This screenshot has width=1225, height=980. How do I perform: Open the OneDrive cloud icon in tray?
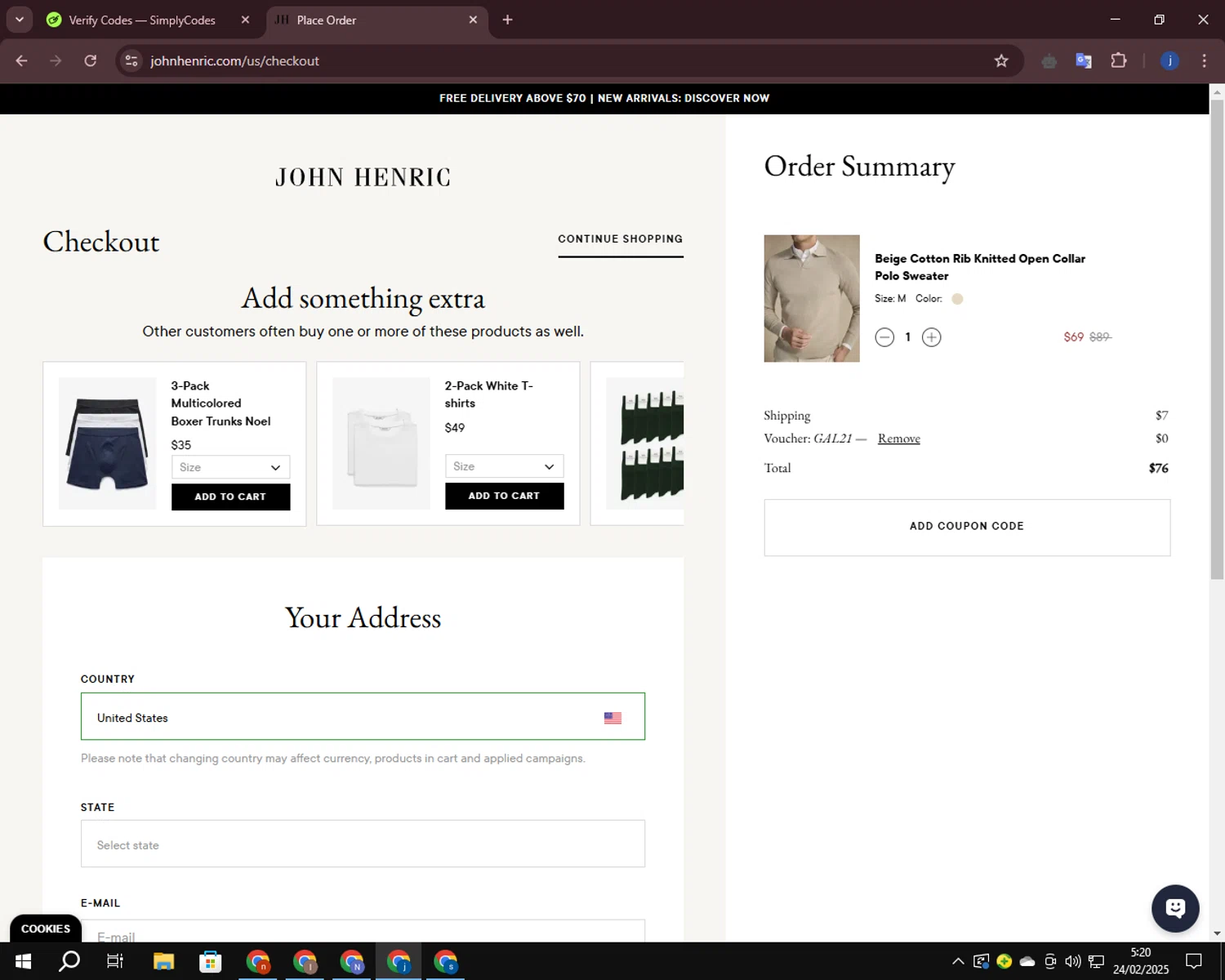[x=1027, y=961]
